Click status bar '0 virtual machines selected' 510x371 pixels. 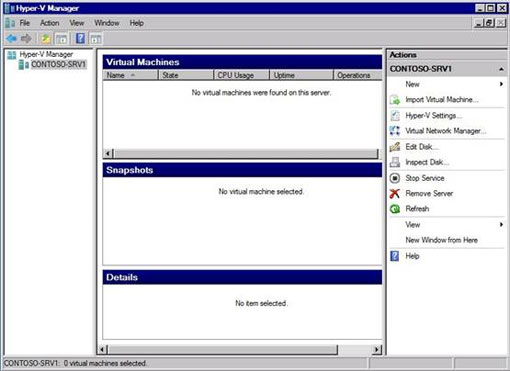105,363
